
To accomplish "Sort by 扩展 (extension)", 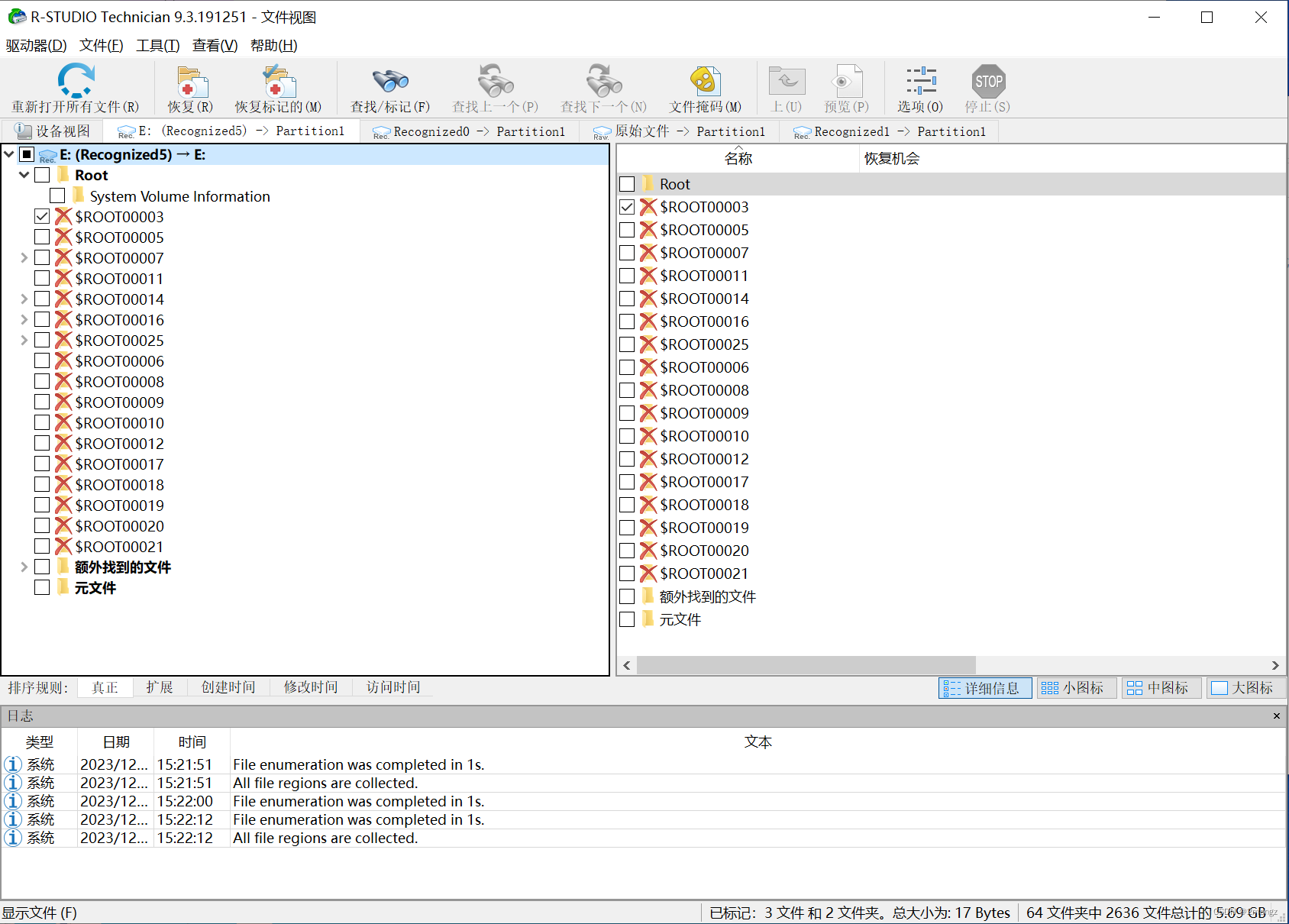I will point(160,687).
